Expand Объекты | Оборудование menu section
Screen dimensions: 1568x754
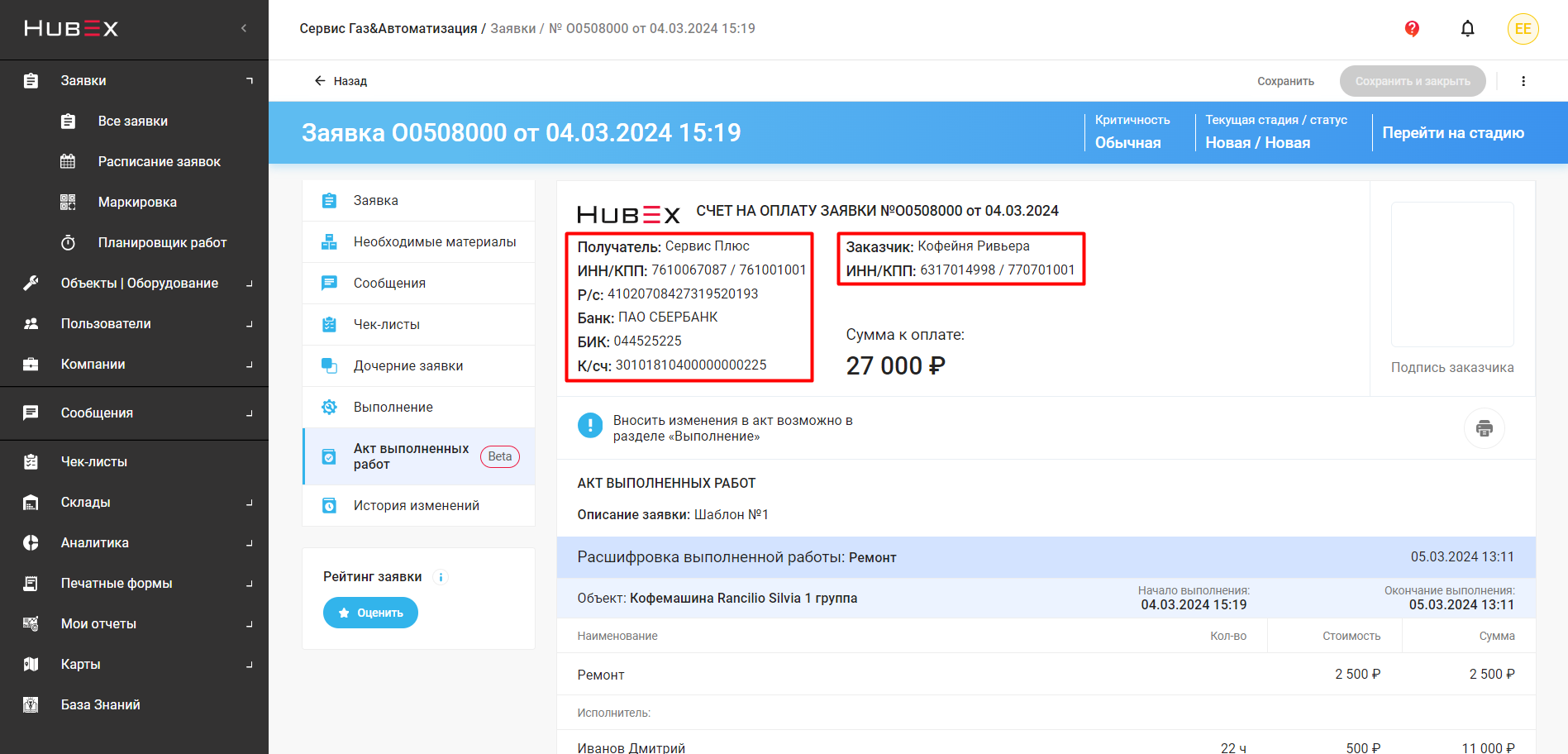[x=139, y=284]
